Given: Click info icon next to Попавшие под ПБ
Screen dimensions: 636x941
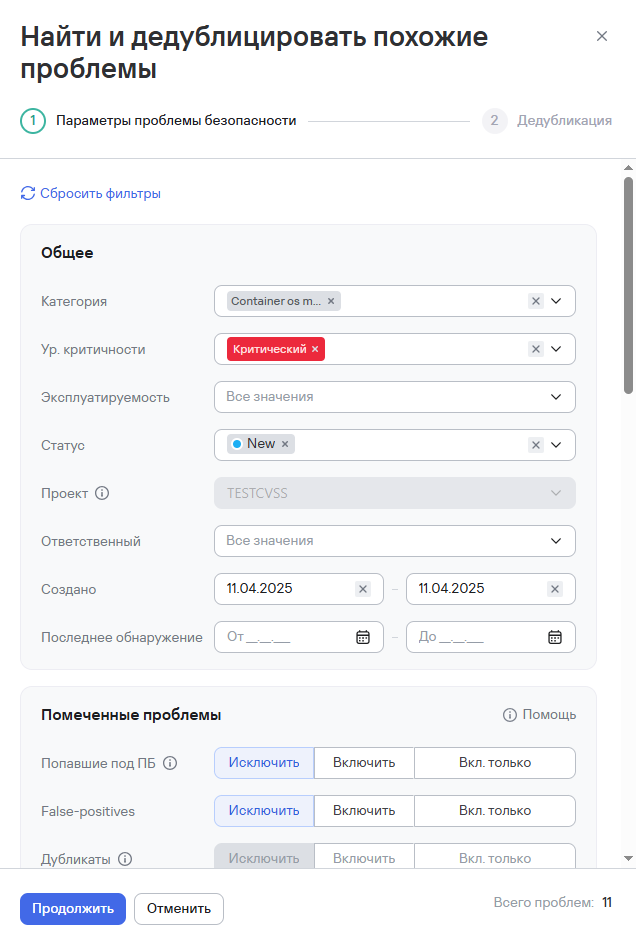Looking at the screenshot, I should click(170, 763).
